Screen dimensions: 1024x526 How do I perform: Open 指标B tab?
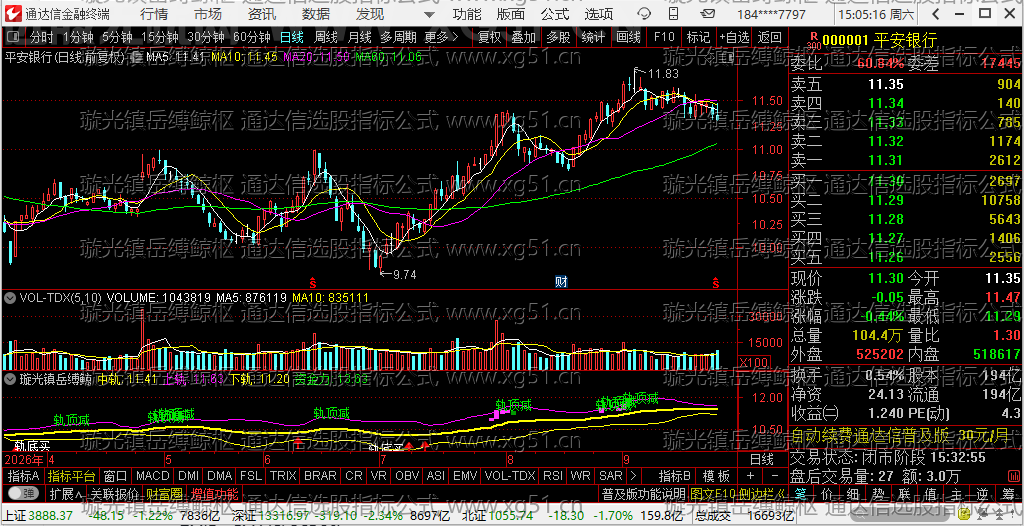[675, 476]
